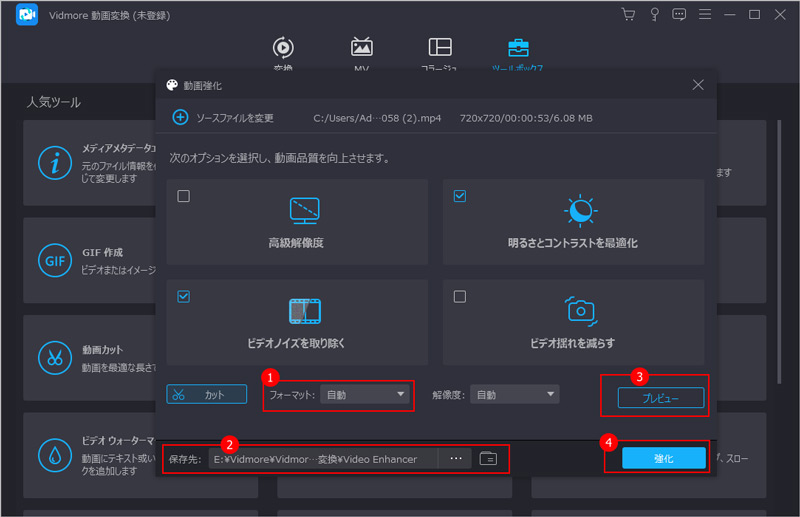Image resolution: width=800 pixels, height=517 pixels.
Task: Switch to the Collage tab
Action: [x=439, y=53]
